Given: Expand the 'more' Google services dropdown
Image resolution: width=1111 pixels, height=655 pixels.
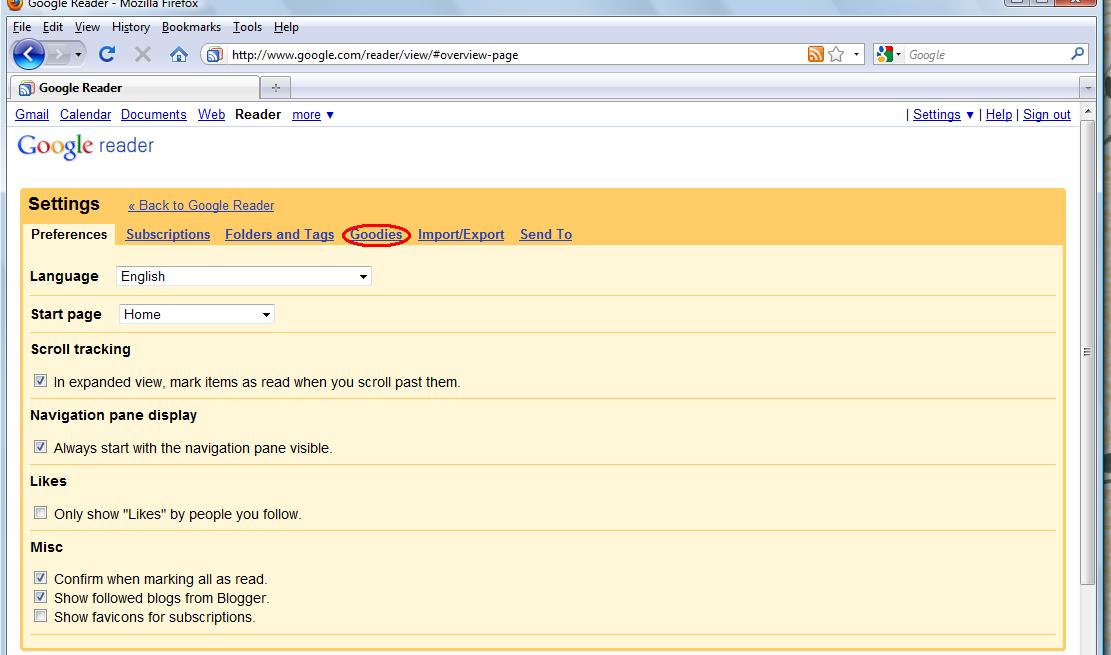Looking at the screenshot, I should pos(312,115).
